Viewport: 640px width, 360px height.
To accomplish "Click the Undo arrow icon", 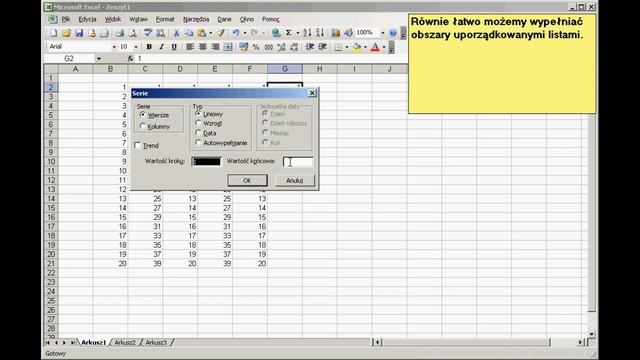I will (236, 33).
